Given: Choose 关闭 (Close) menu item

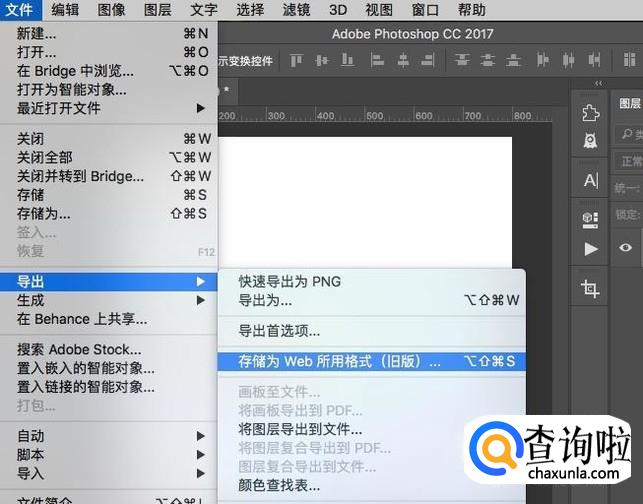Looking at the screenshot, I should (x=109, y=139).
